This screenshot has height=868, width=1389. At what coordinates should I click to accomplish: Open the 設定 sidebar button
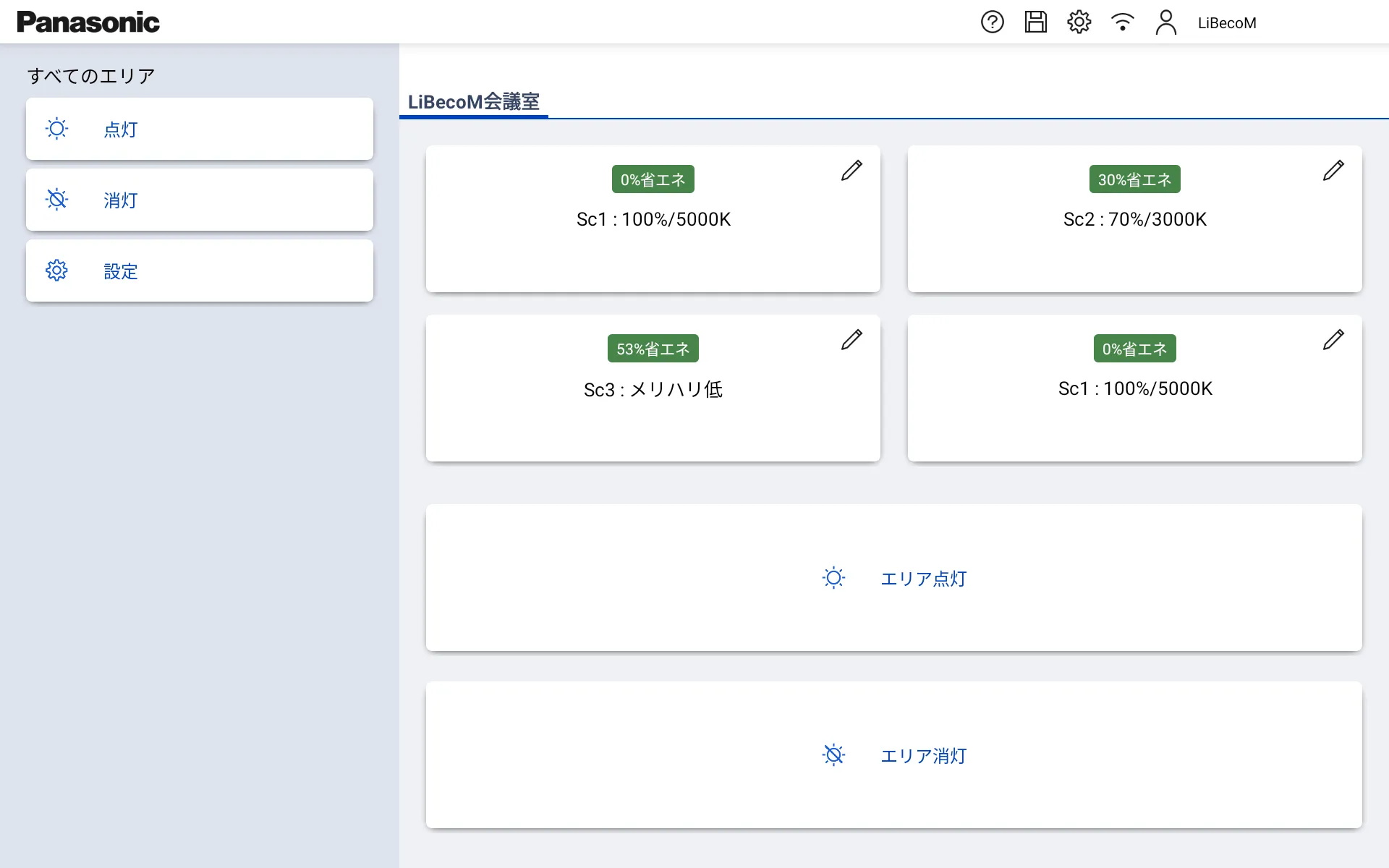tap(200, 271)
